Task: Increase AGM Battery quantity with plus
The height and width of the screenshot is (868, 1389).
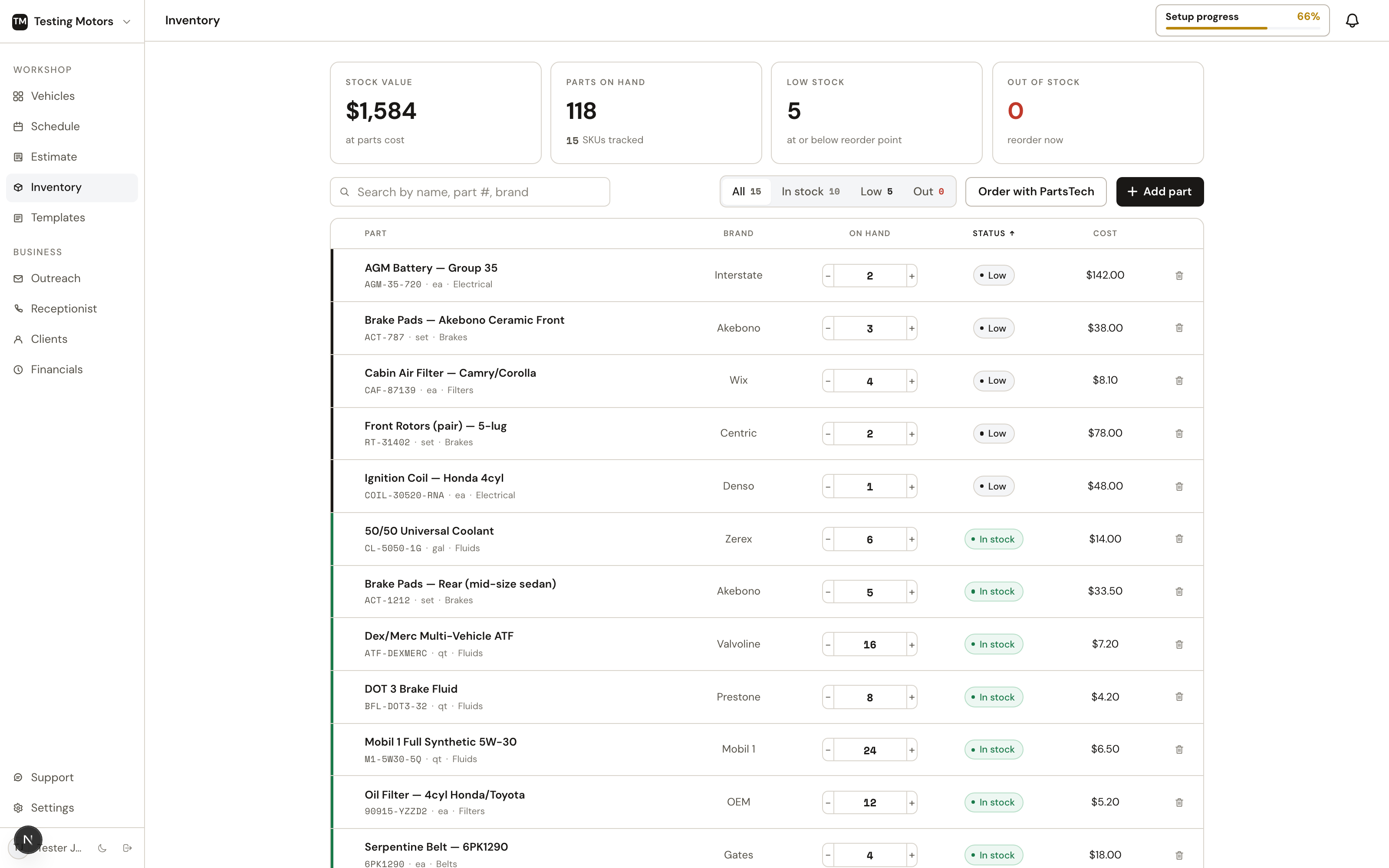Action: click(912, 276)
